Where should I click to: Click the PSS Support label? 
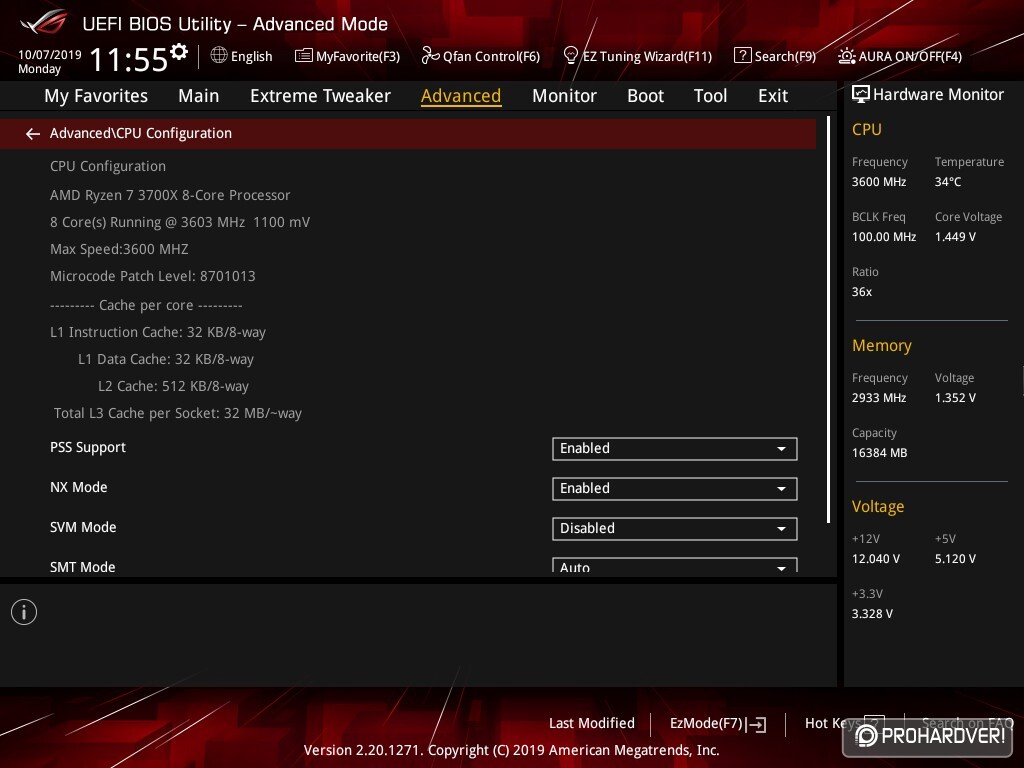click(x=88, y=447)
